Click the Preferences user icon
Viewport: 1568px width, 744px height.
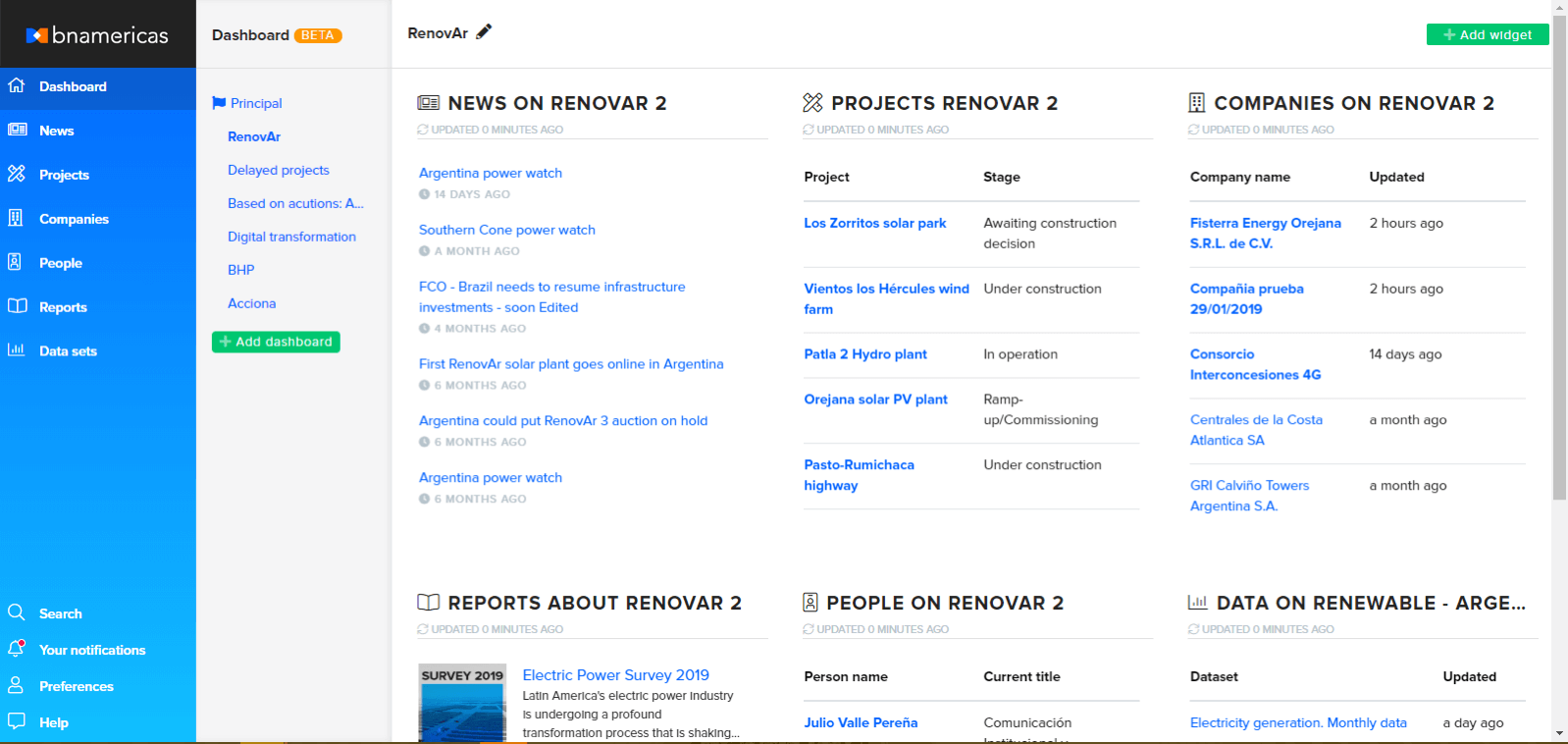16,685
